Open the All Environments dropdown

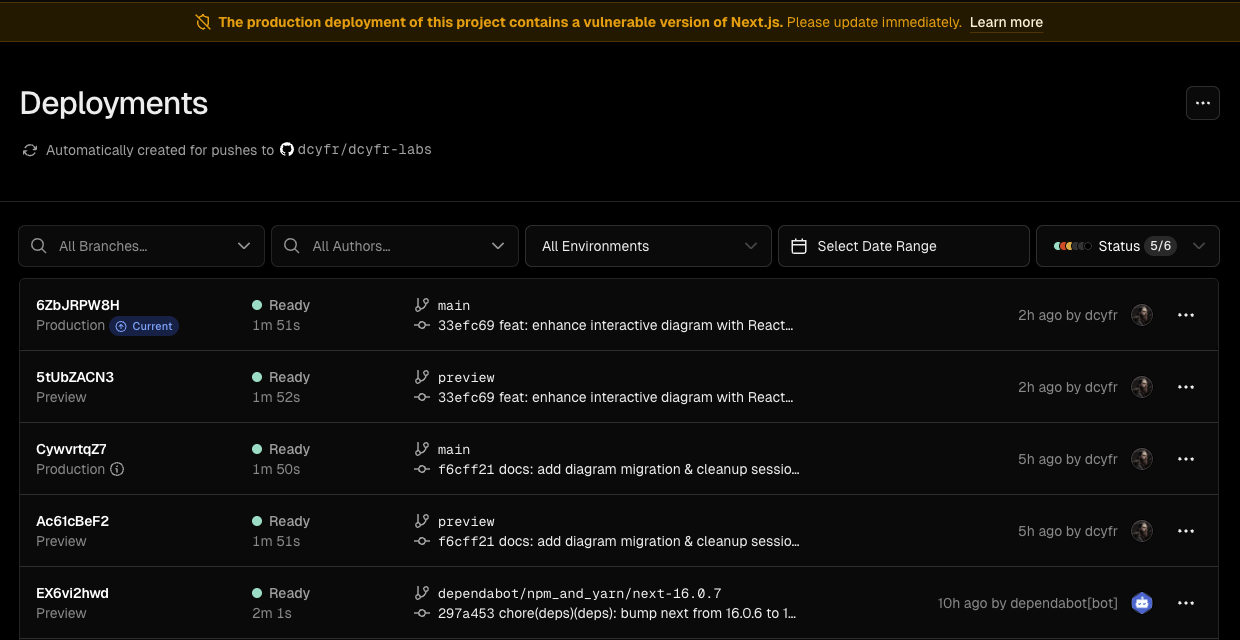[648, 245]
